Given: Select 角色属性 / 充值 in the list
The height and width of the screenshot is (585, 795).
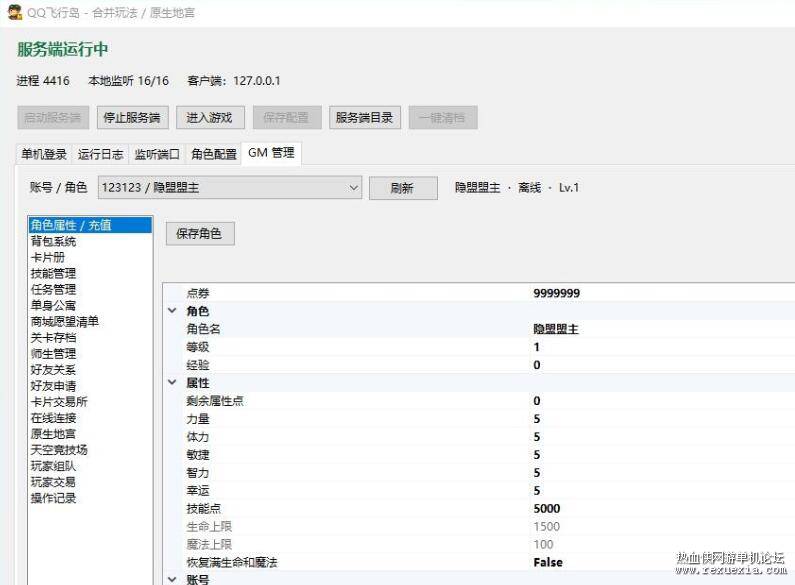Looking at the screenshot, I should [x=90, y=225].
